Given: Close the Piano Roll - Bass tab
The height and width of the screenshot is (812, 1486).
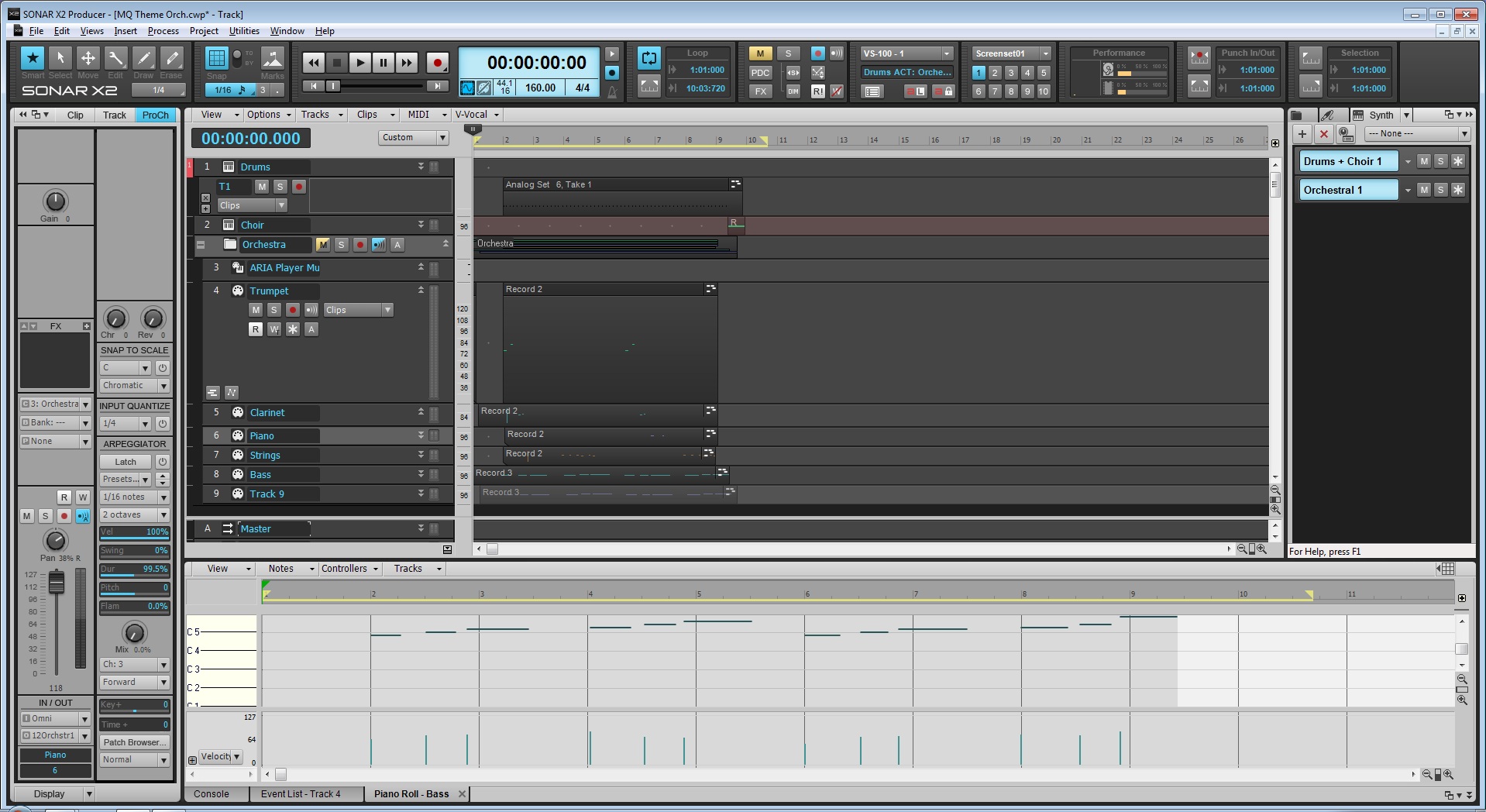Looking at the screenshot, I should (x=463, y=794).
